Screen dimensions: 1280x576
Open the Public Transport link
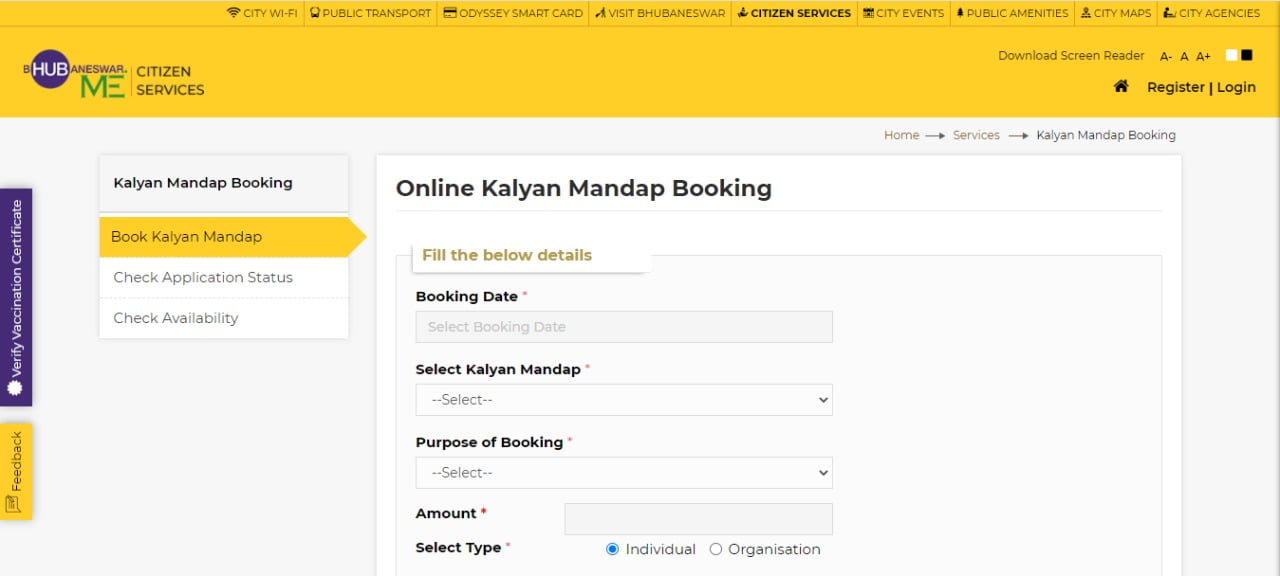(370, 13)
